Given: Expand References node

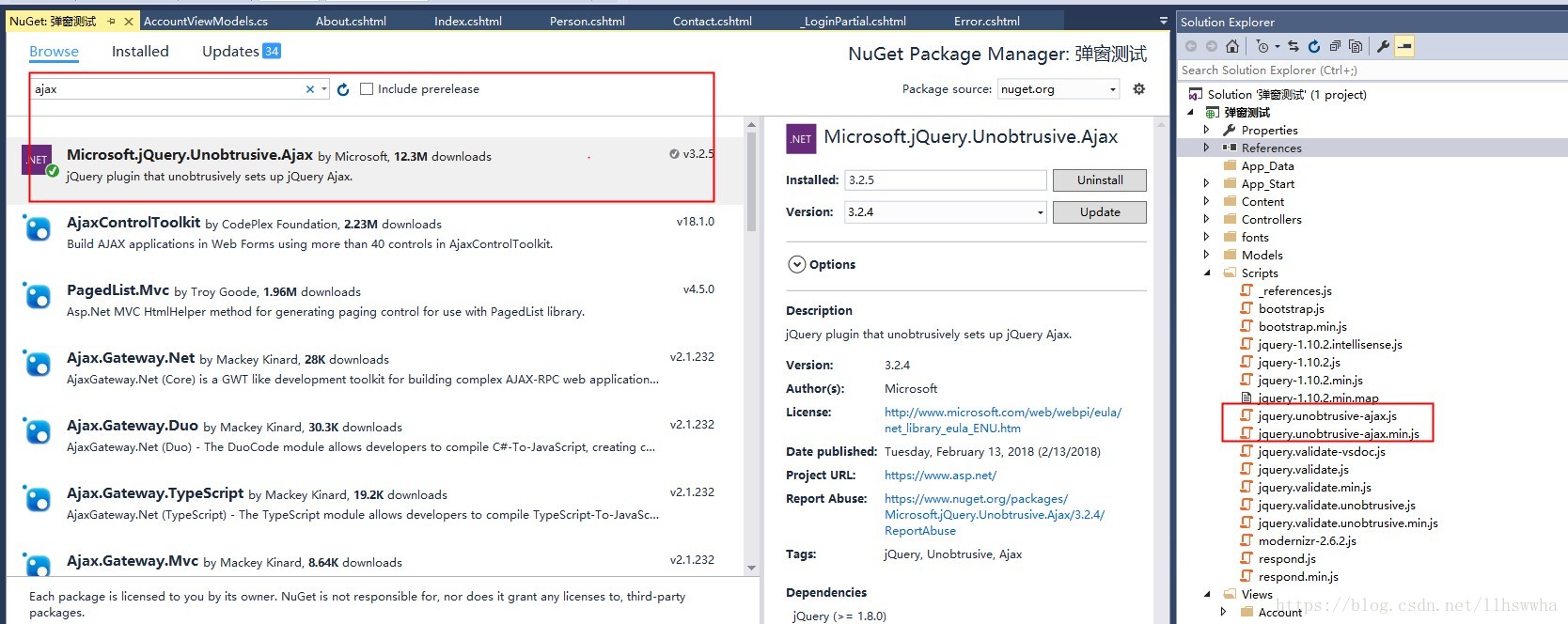Looking at the screenshot, I should 1207,148.
